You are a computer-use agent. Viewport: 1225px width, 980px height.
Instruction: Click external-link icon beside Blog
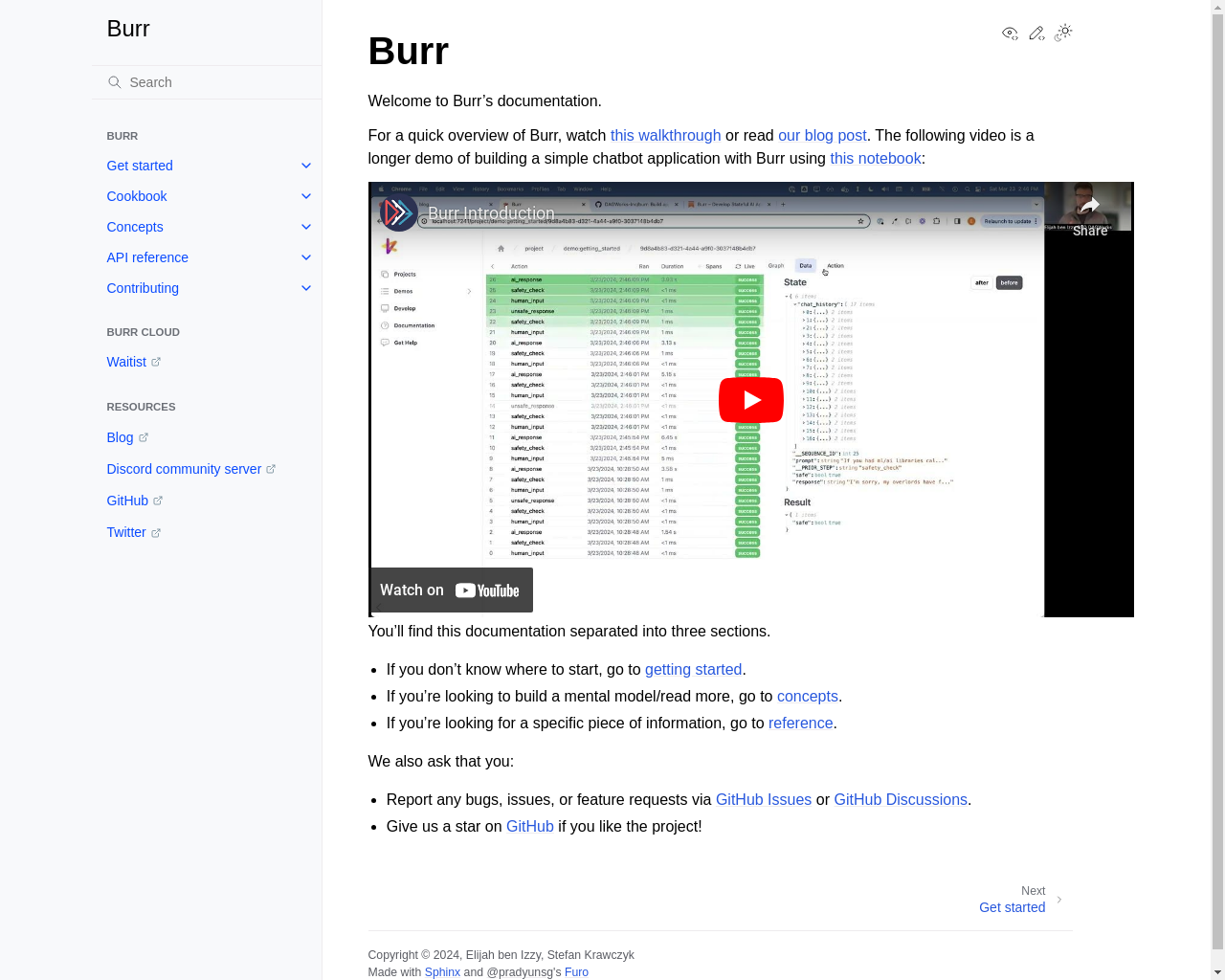144,437
